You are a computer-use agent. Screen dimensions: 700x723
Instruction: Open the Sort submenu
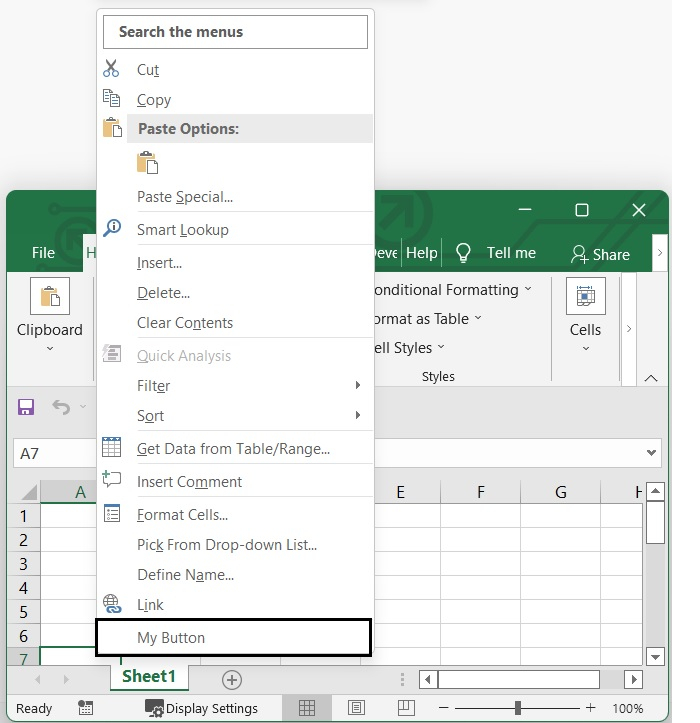pos(235,415)
